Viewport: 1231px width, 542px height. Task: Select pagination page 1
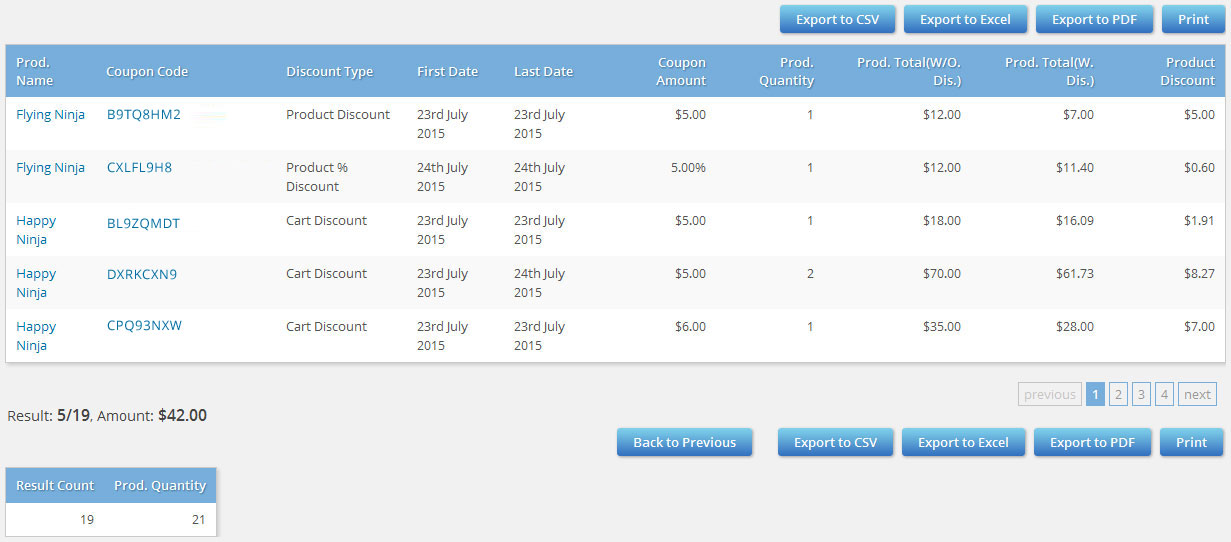[x=1095, y=394]
